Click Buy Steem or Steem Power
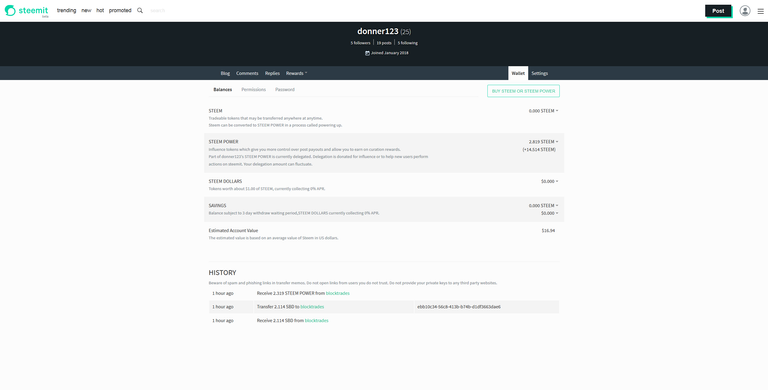The image size is (768, 390). point(523,91)
